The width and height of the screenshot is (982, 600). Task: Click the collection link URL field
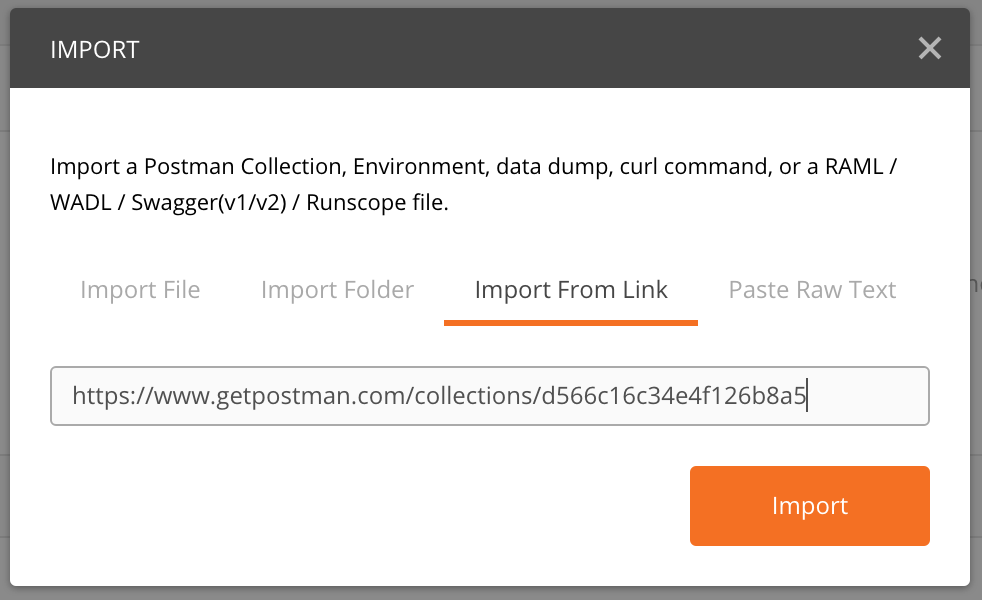click(x=490, y=396)
